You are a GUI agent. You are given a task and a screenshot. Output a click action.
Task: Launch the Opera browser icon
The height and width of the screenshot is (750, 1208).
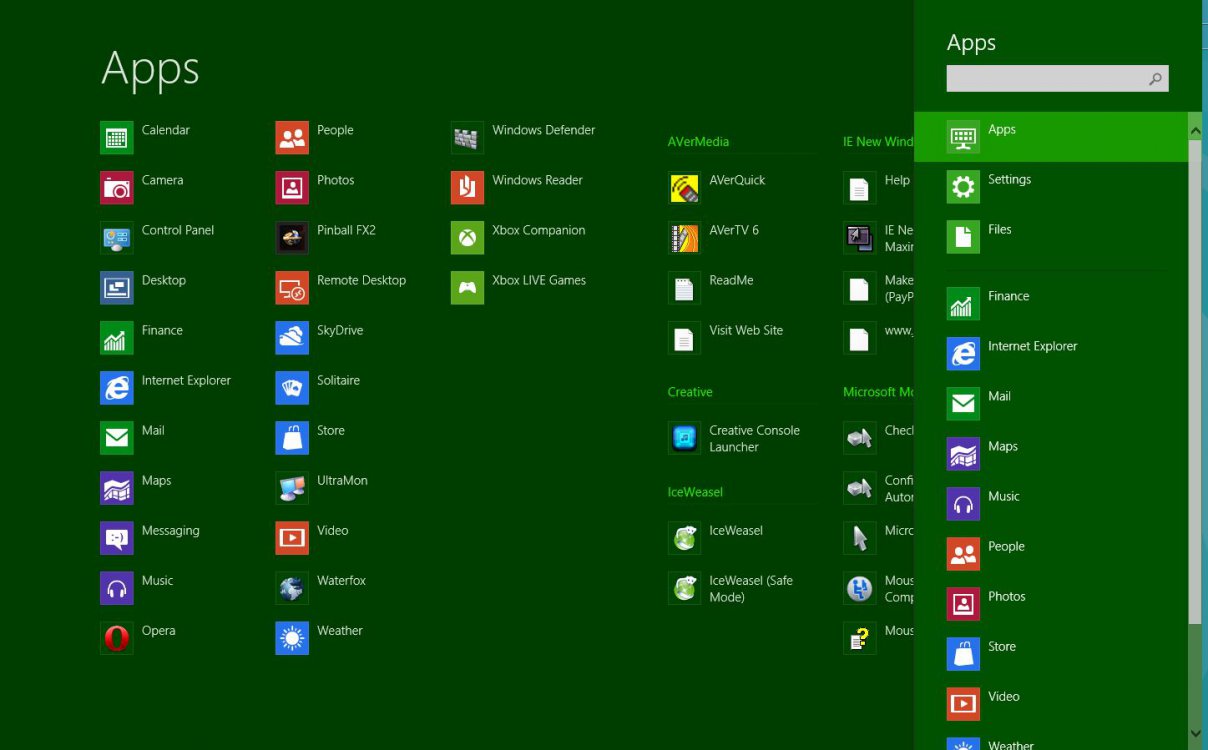pos(117,637)
